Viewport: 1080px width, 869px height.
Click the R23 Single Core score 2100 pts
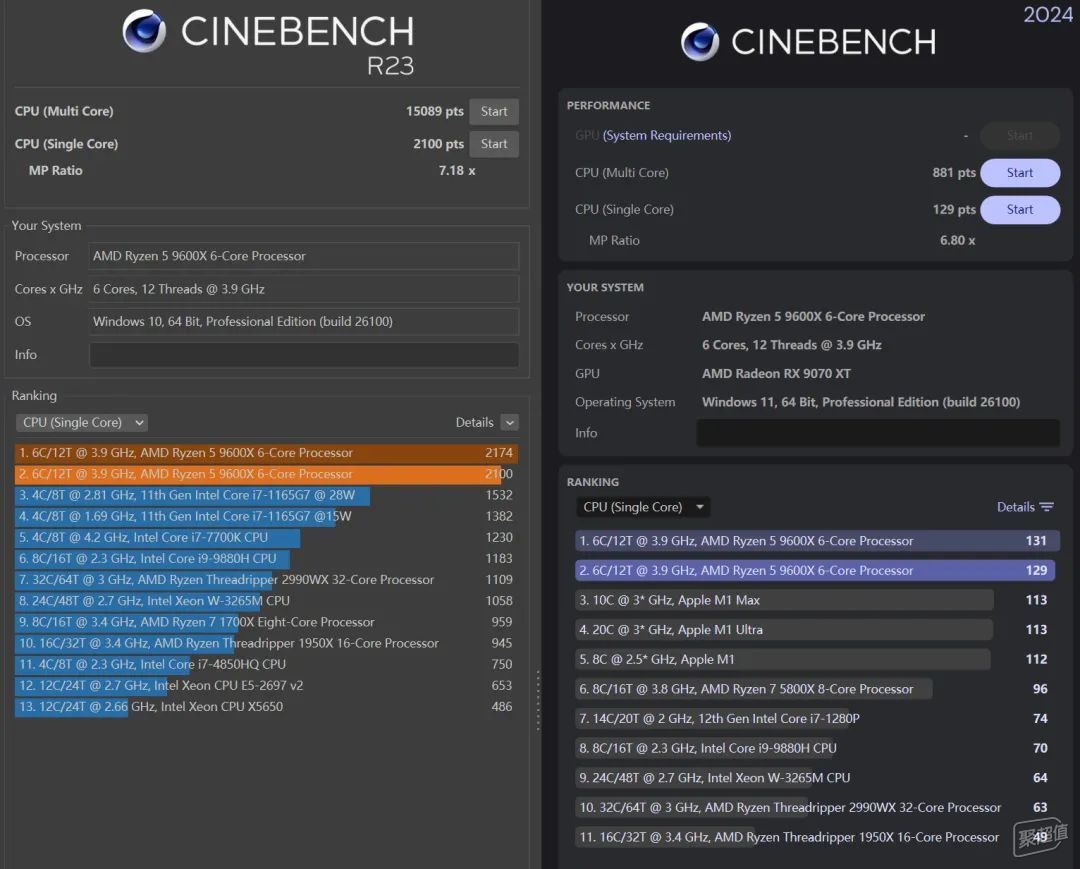438,144
